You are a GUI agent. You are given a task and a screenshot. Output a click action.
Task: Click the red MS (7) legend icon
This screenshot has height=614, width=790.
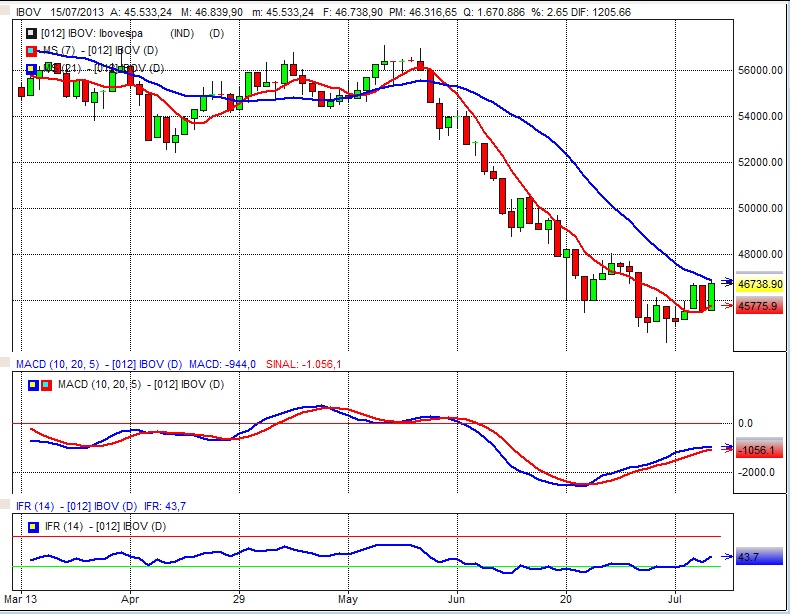pos(32,51)
